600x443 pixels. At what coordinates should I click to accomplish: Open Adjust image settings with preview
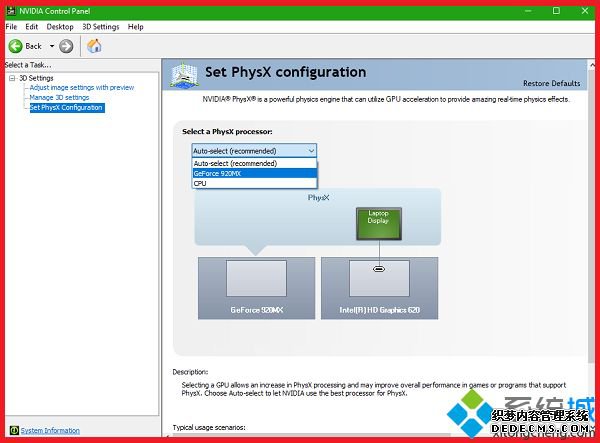tap(82, 88)
